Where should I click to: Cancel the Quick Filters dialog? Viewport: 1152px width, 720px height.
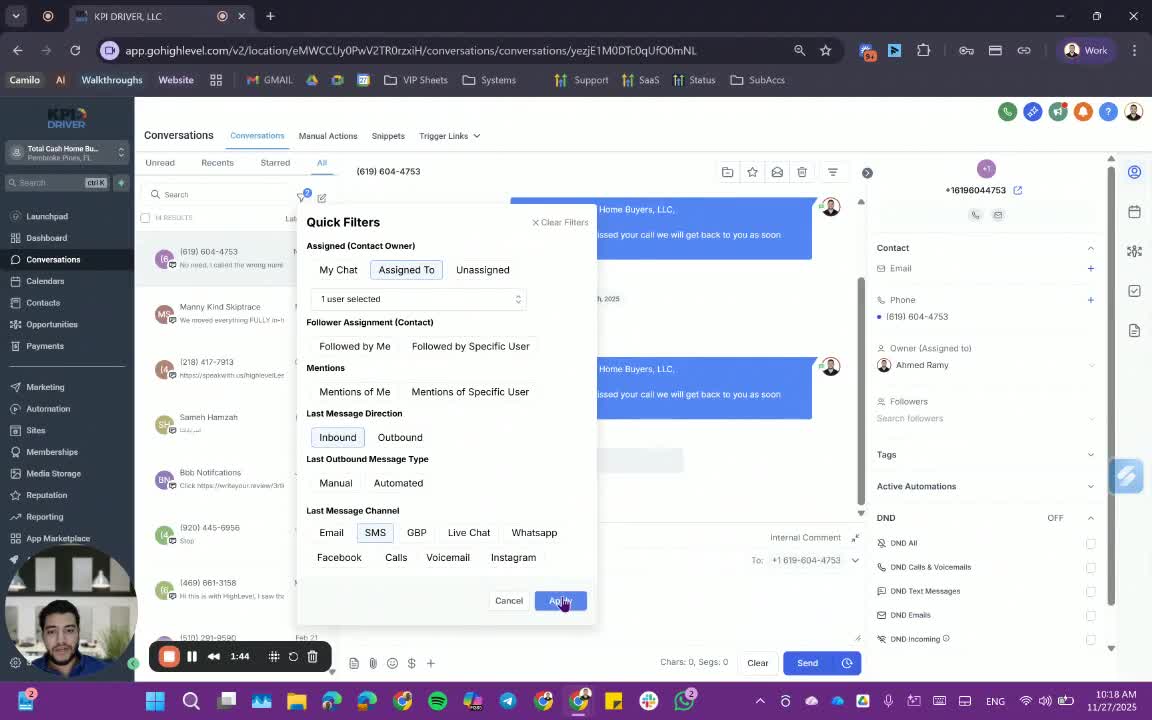click(x=508, y=601)
